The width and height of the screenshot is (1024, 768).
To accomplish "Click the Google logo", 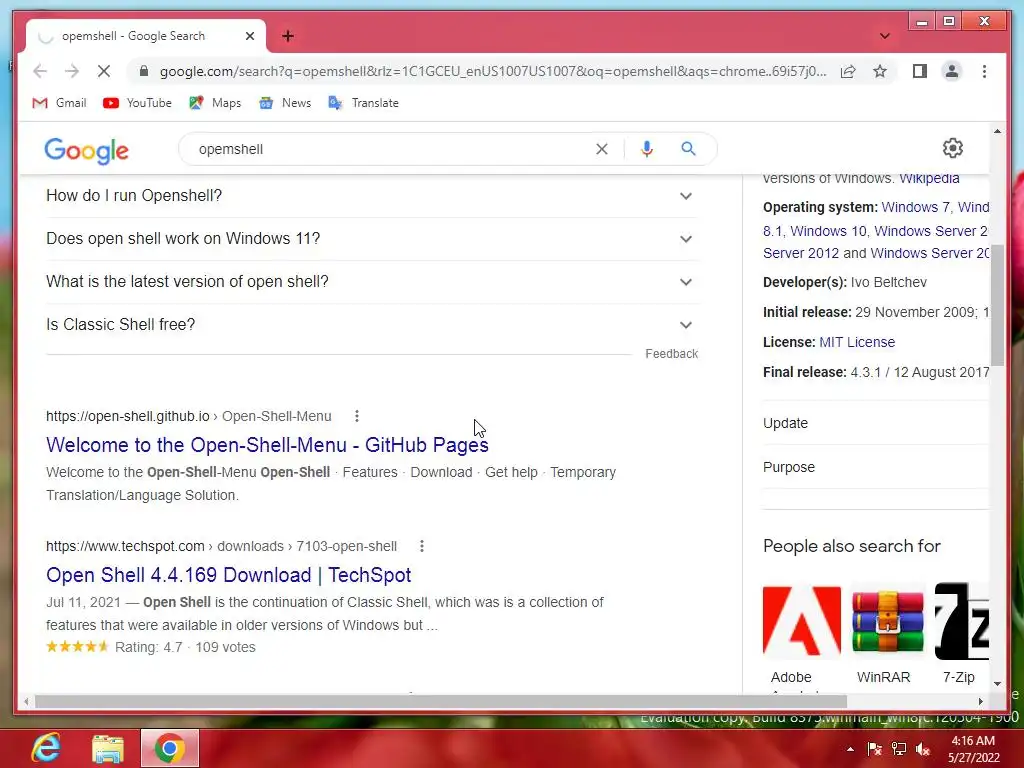I will tap(86, 150).
